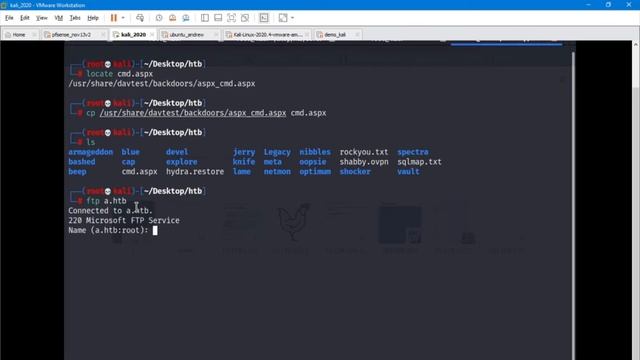Viewport: 640px width, 360px height.
Task: Click 'cmd.aspx' in the ls listing
Action: [x=139, y=172]
